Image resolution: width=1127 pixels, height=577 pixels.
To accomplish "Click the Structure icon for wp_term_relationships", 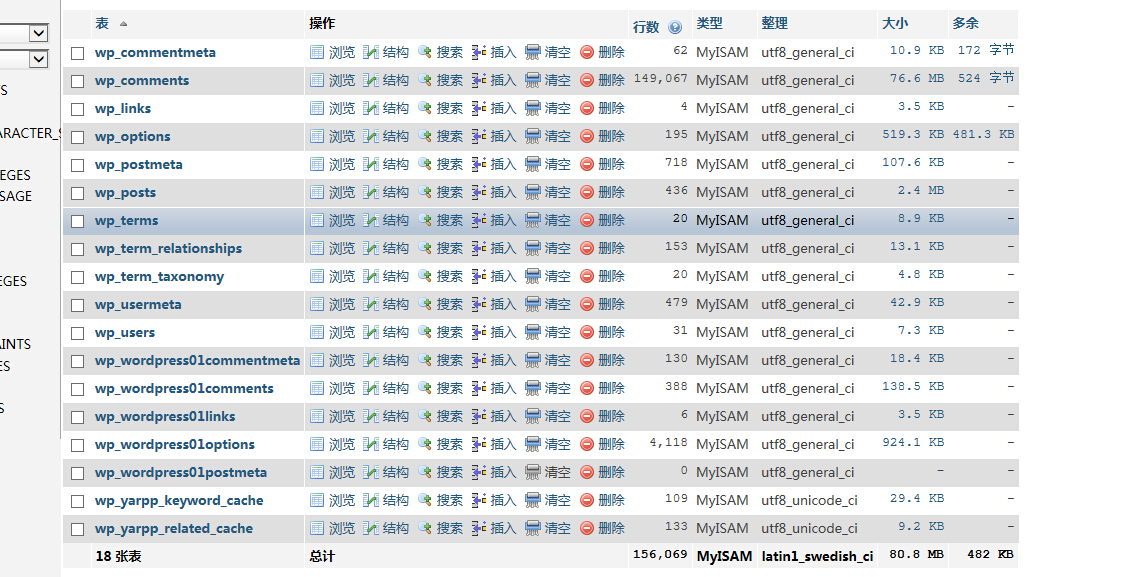I will (x=371, y=248).
